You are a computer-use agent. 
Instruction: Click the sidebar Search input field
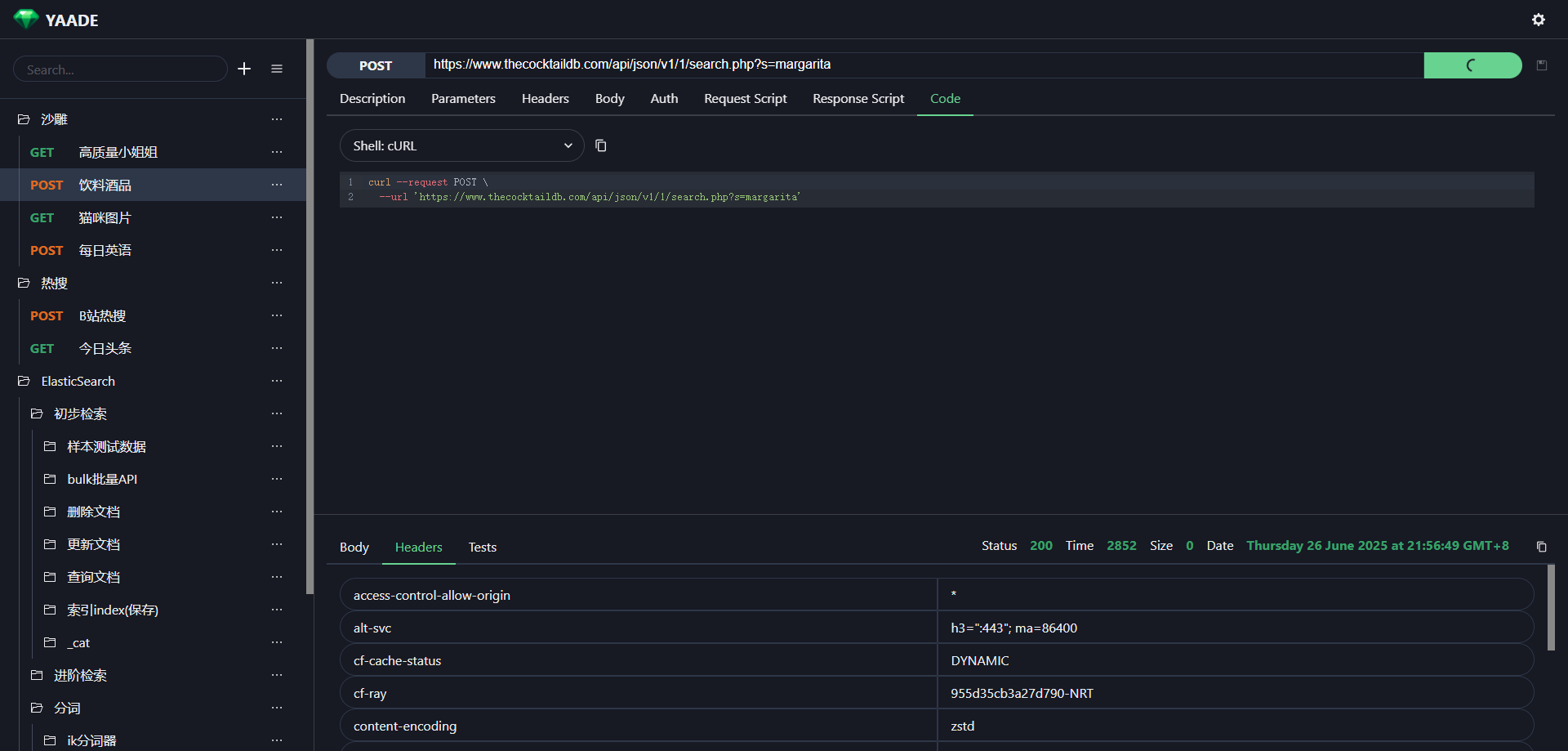tap(120, 69)
